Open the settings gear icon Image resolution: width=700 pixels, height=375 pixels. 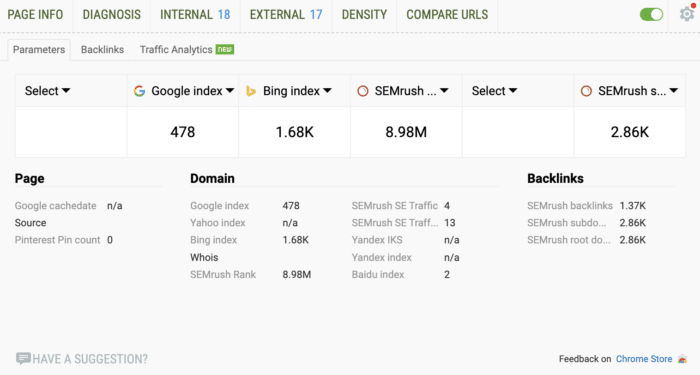point(687,14)
